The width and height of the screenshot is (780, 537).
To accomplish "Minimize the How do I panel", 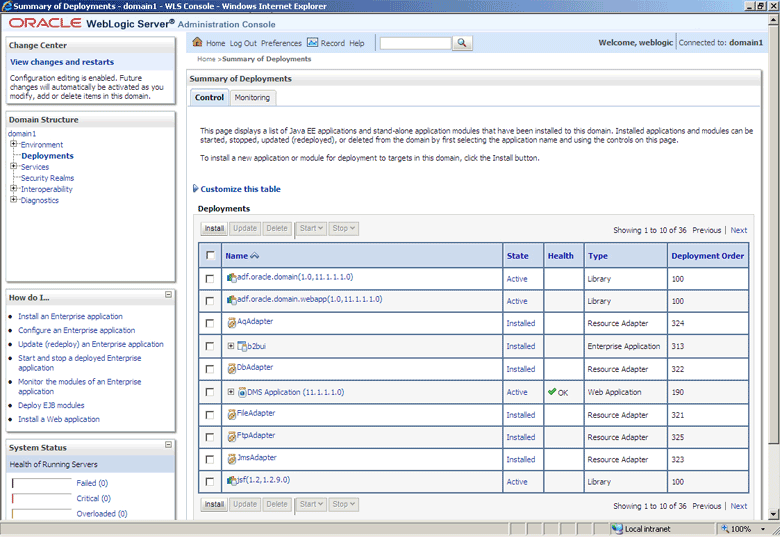I will [168, 294].
